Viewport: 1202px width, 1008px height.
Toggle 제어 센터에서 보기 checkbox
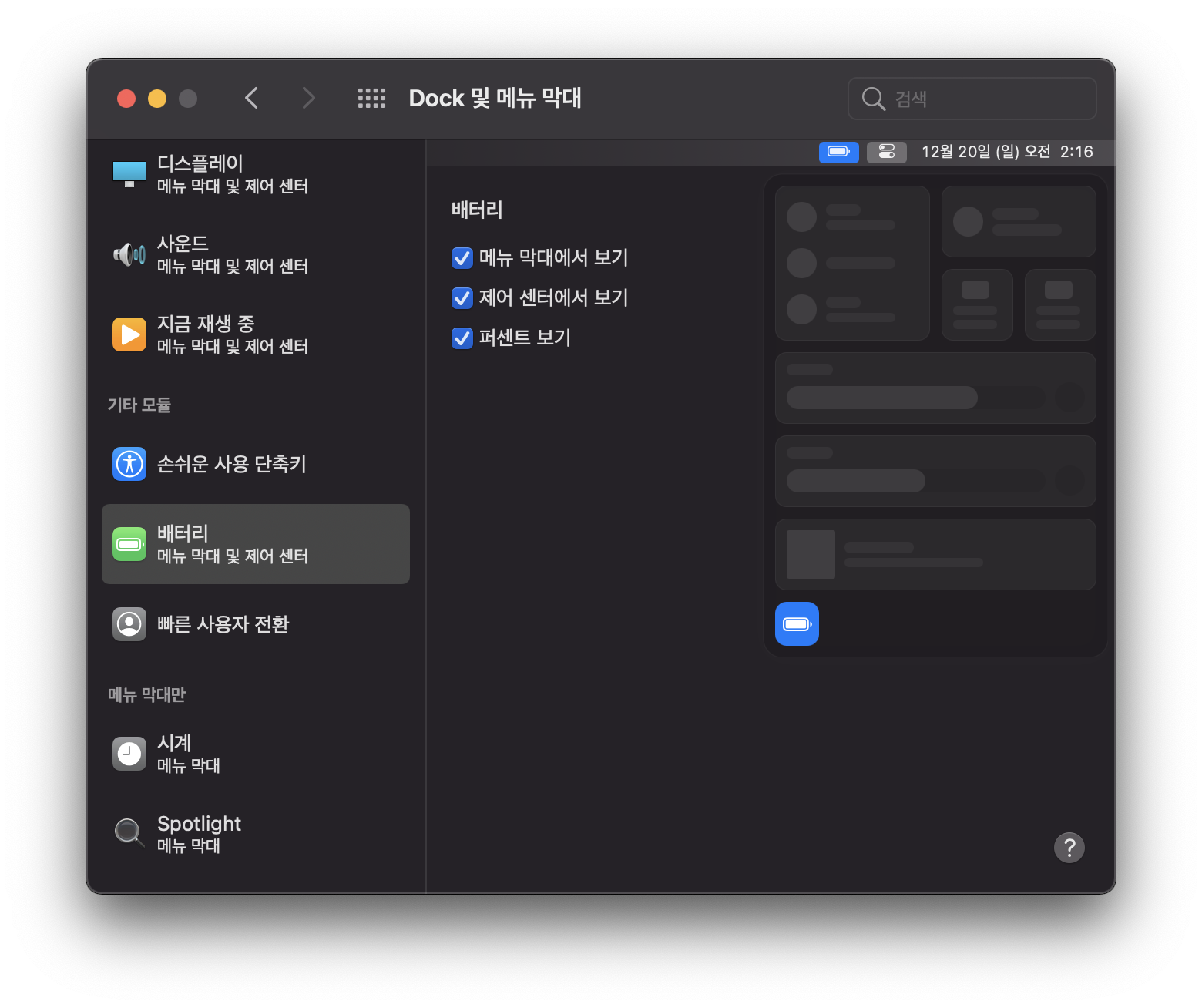[x=462, y=298]
